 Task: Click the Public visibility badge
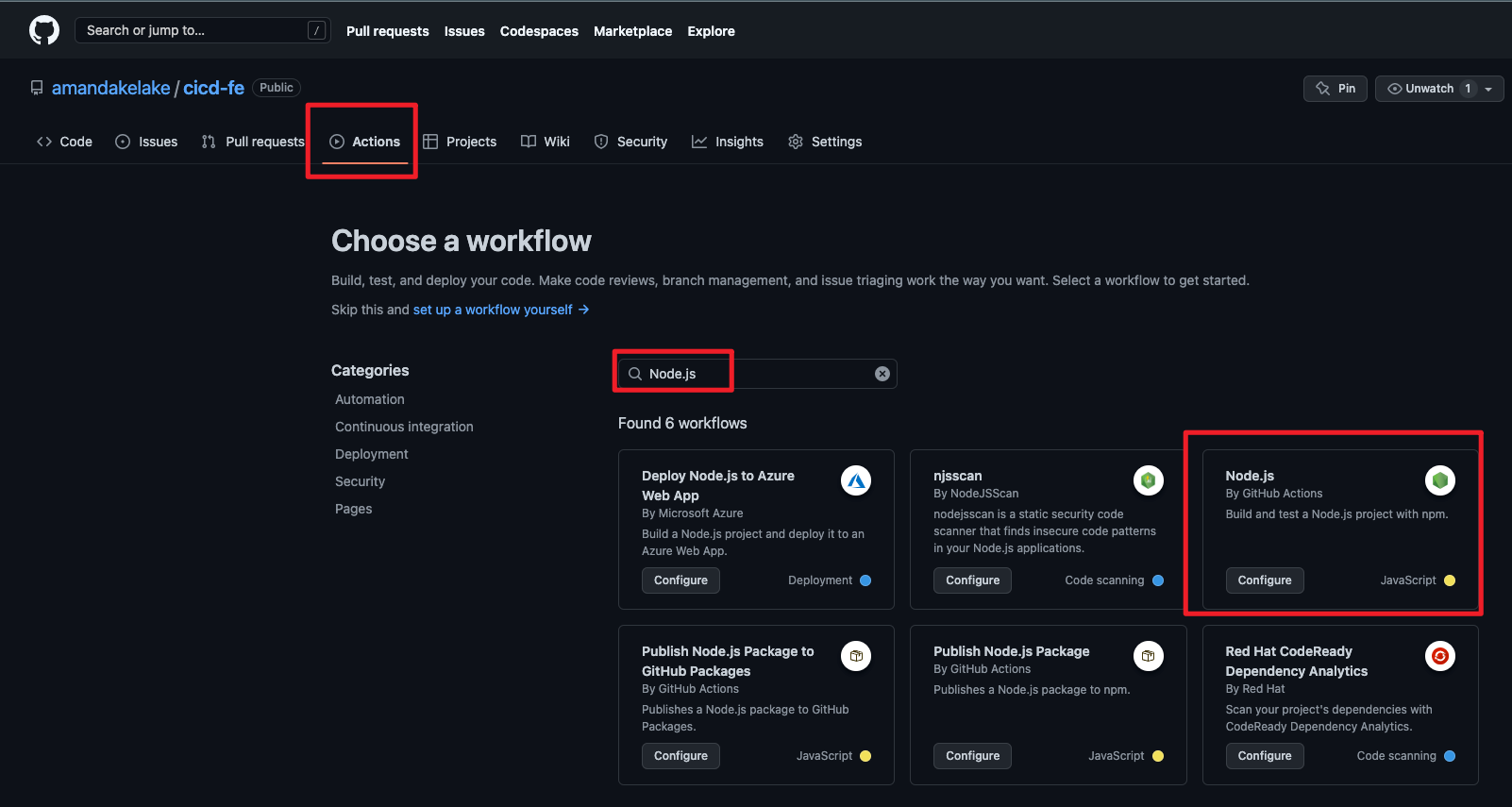(x=277, y=88)
